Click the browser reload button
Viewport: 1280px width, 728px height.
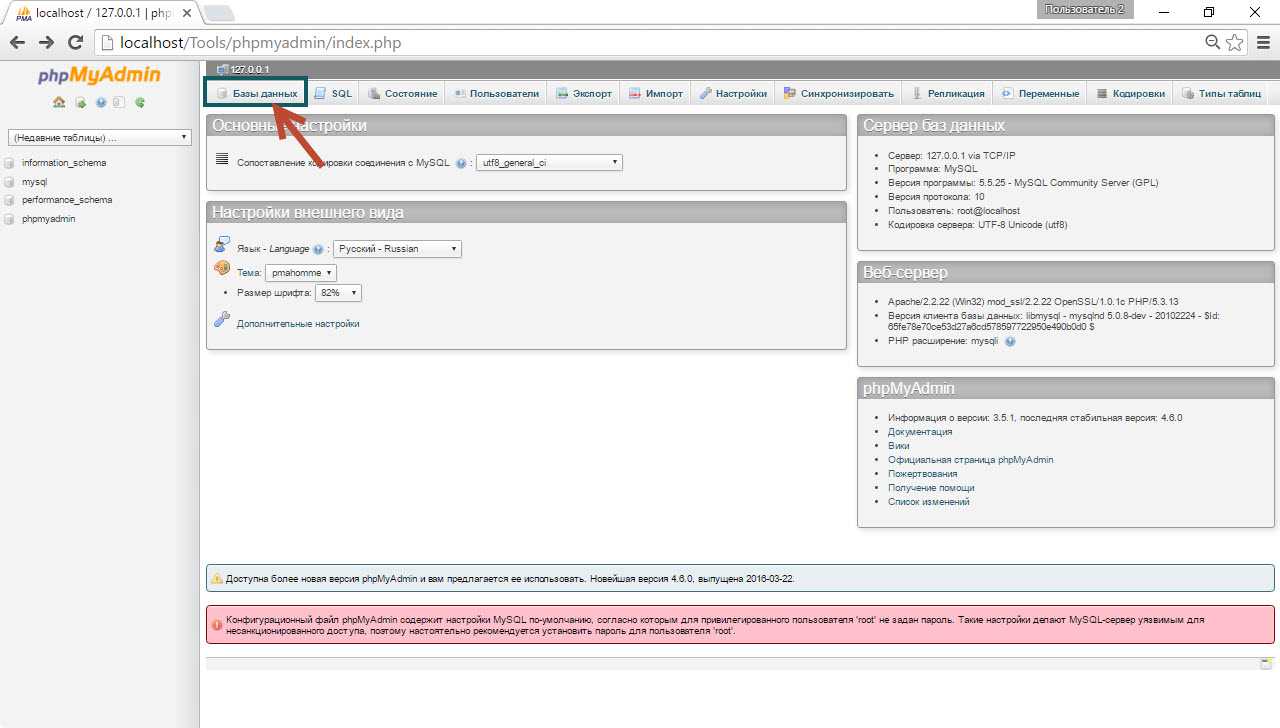75,43
